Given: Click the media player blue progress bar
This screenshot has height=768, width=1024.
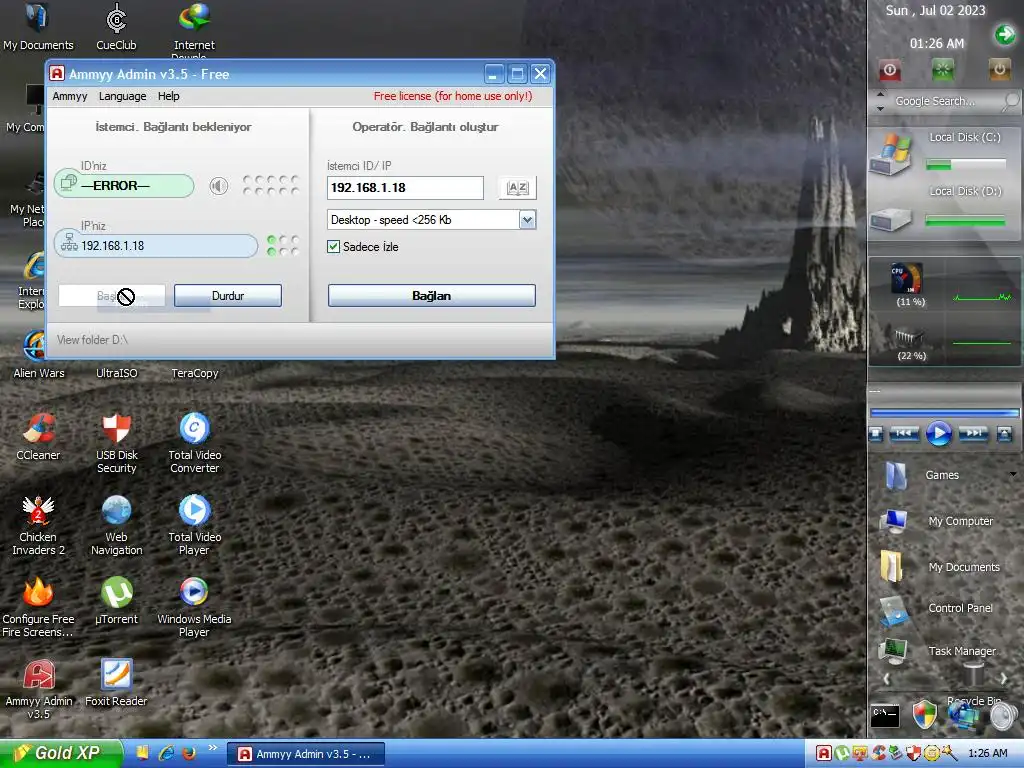Looking at the screenshot, I should pyautogui.click(x=944, y=413).
